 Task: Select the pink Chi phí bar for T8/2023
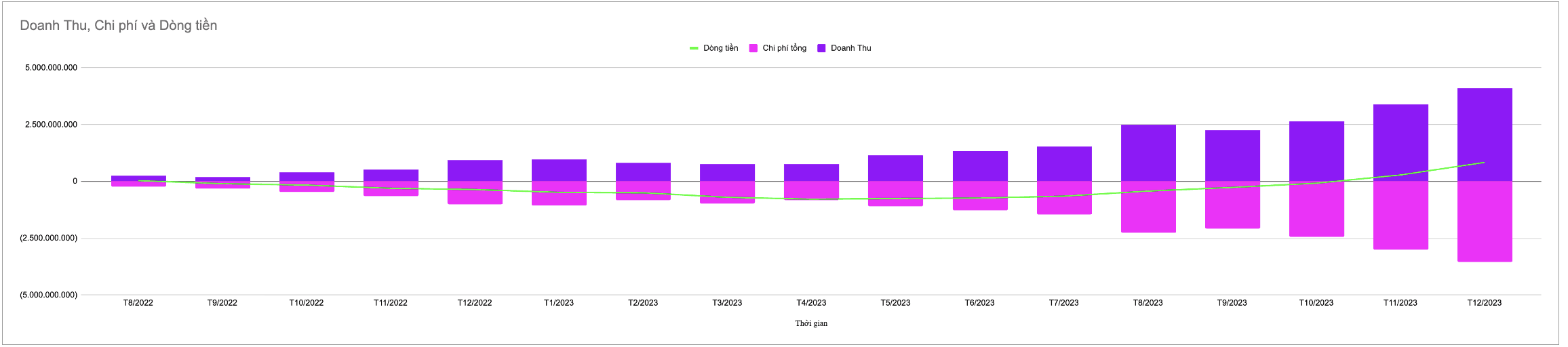point(1148,207)
